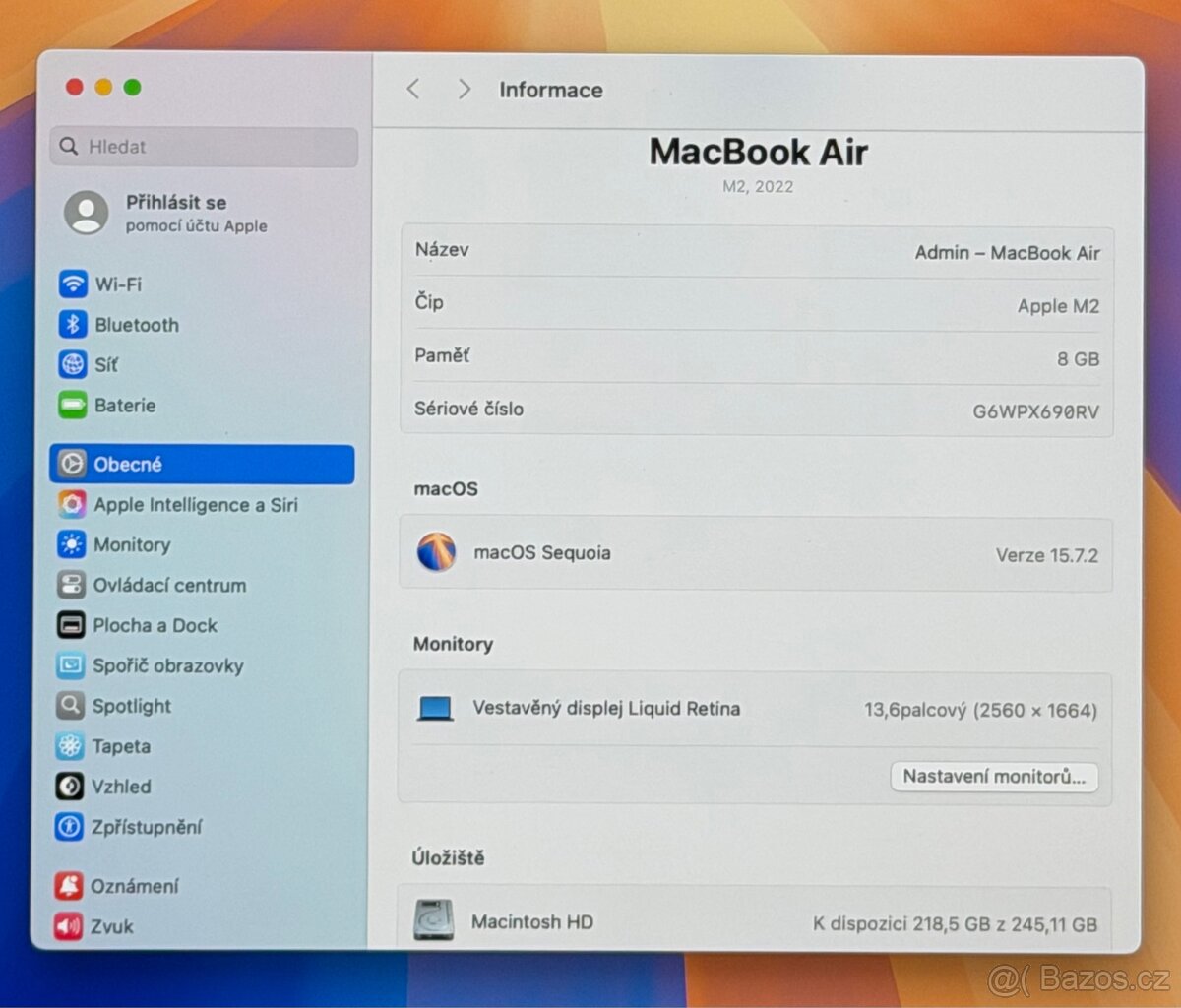Open Ovládací centrum settings
This screenshot has width=1181, height=1008.
point(169,585)
